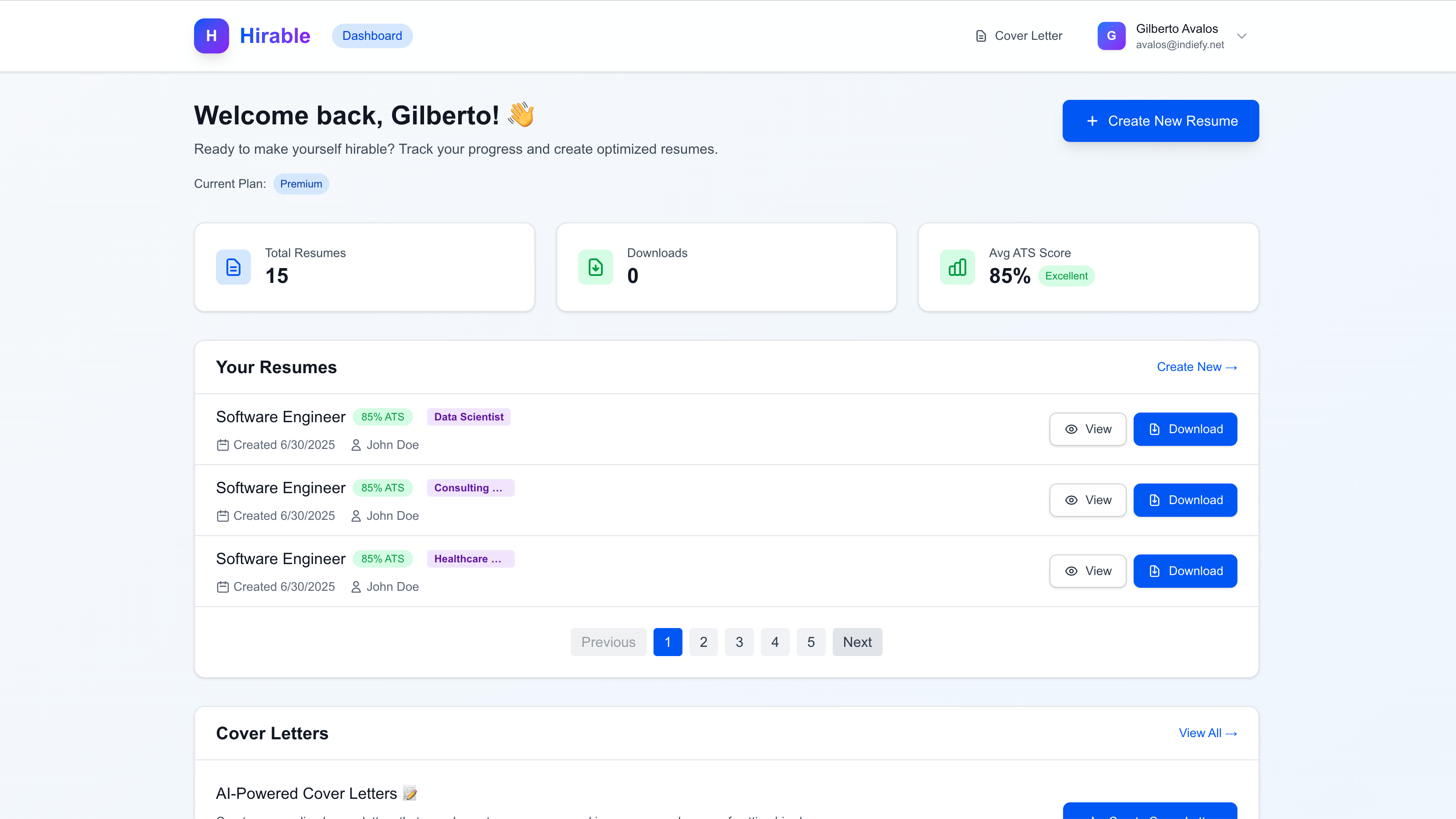Click Gilberto's G avatar icon
Image resolution: width=1456 pixels, height=819 pixels.
[x=1111, y=35]
